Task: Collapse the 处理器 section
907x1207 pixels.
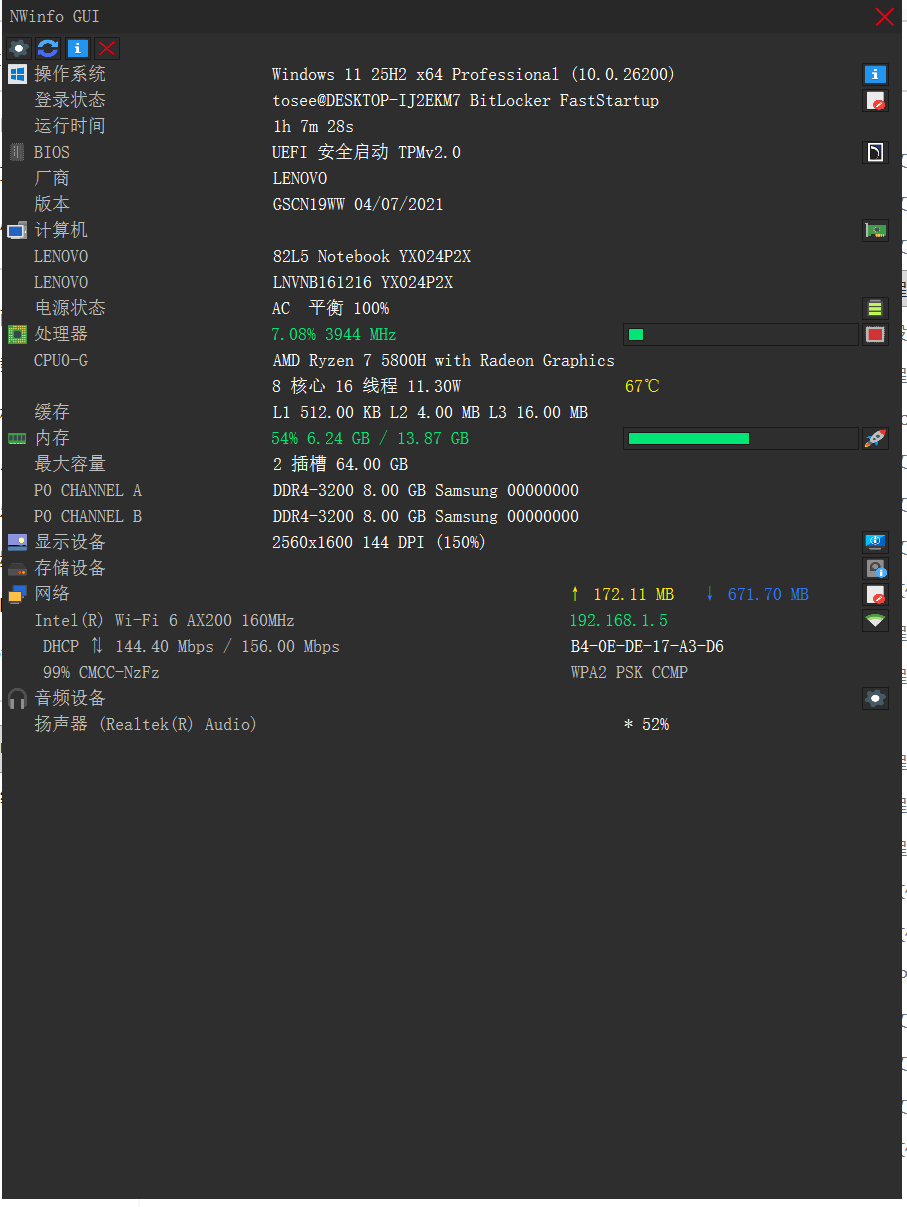Action: [15, 334]
